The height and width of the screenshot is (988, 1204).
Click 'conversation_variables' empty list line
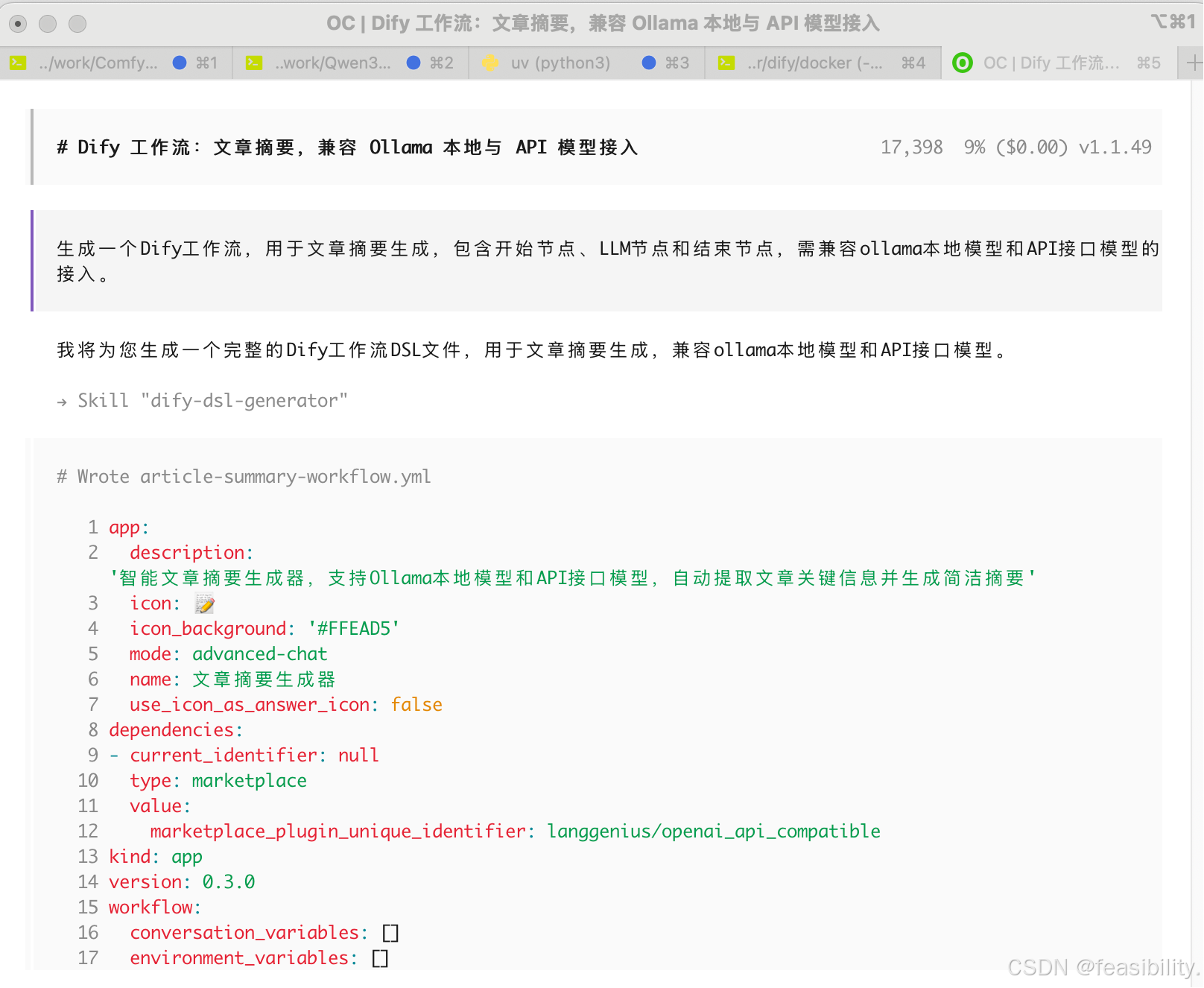pyautogui.click(x=264, y=933)
